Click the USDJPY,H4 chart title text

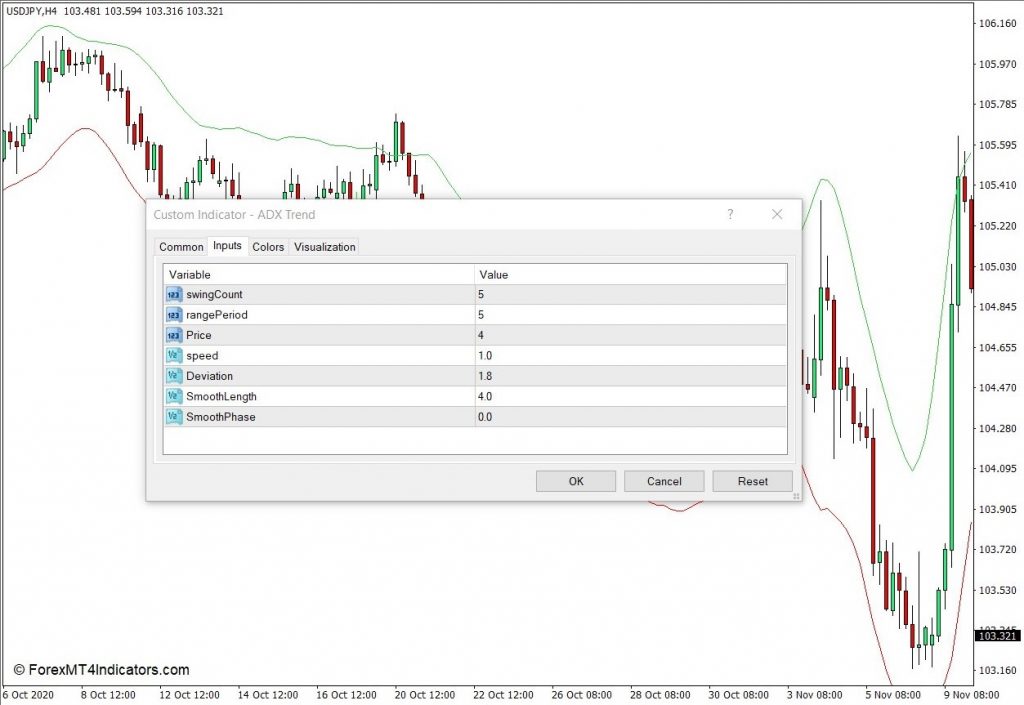pyautogui.click(x=31, y=11)
